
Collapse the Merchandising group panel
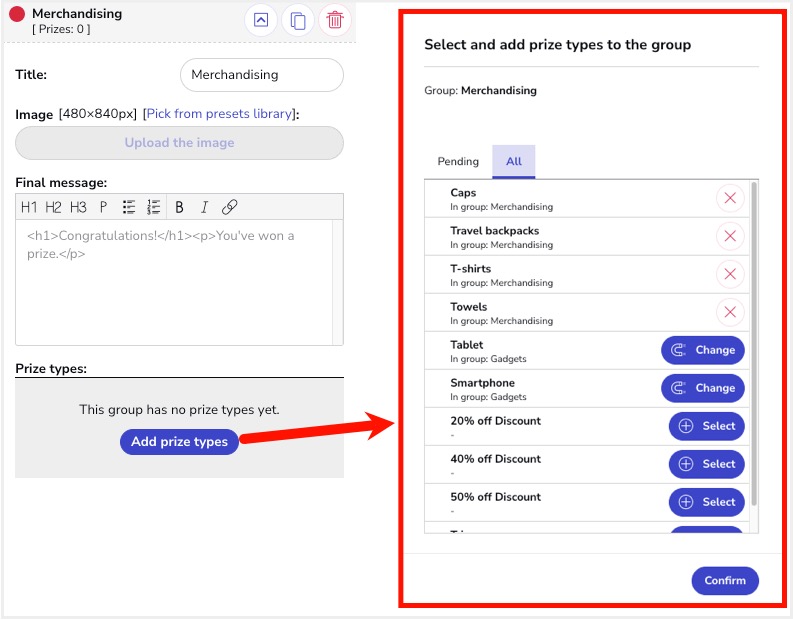[x=261, y=20]
